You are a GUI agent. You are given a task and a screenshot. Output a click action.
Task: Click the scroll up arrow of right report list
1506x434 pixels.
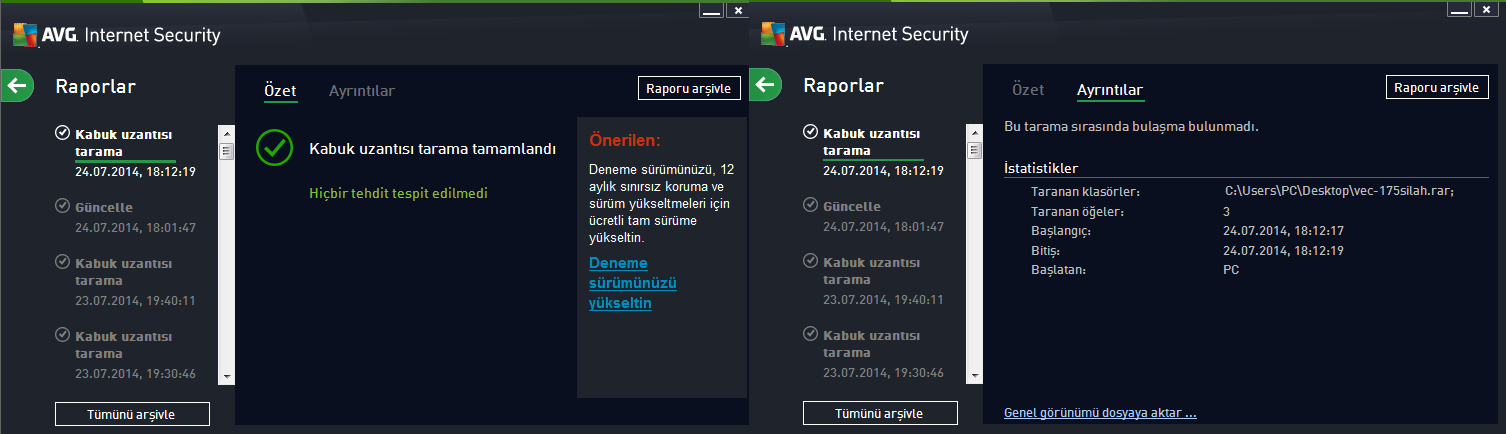tap(975, 133)
